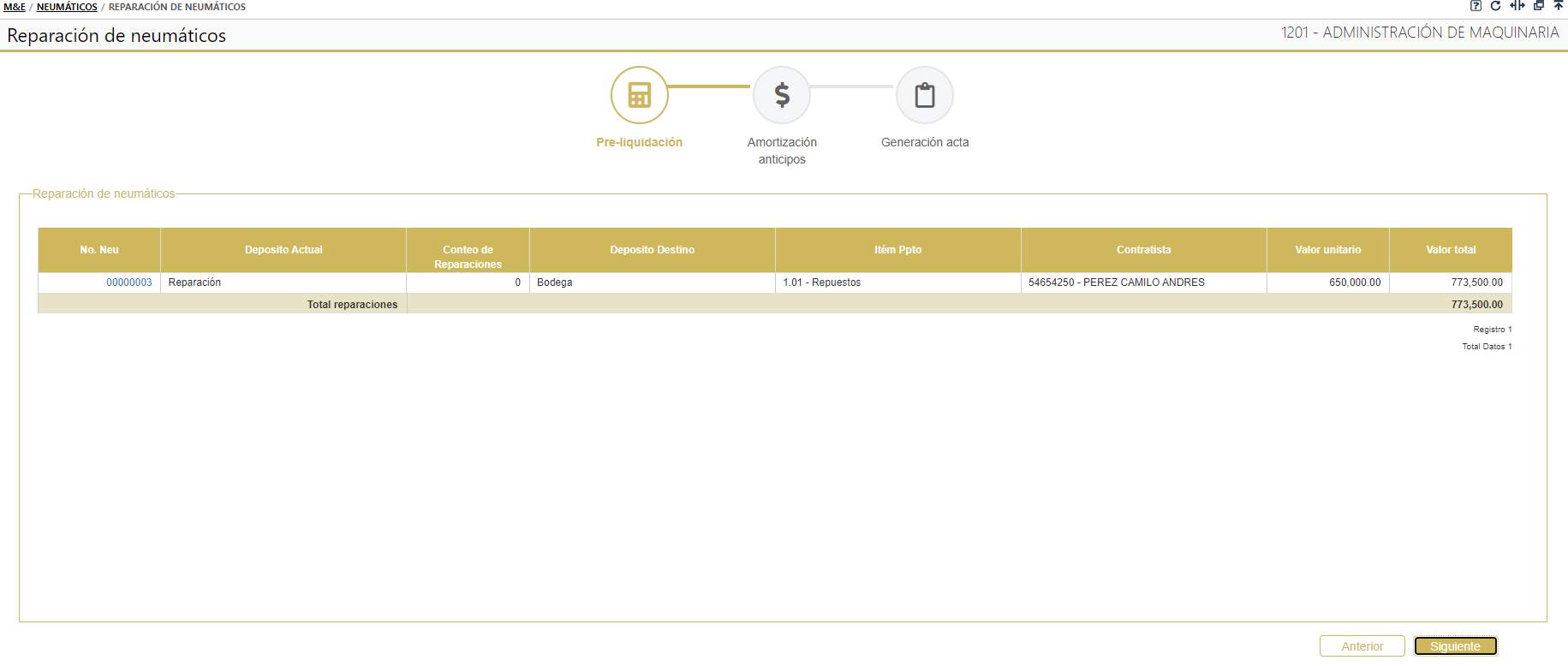
Task: Sort by No. Neu column header
Action: 99,250
